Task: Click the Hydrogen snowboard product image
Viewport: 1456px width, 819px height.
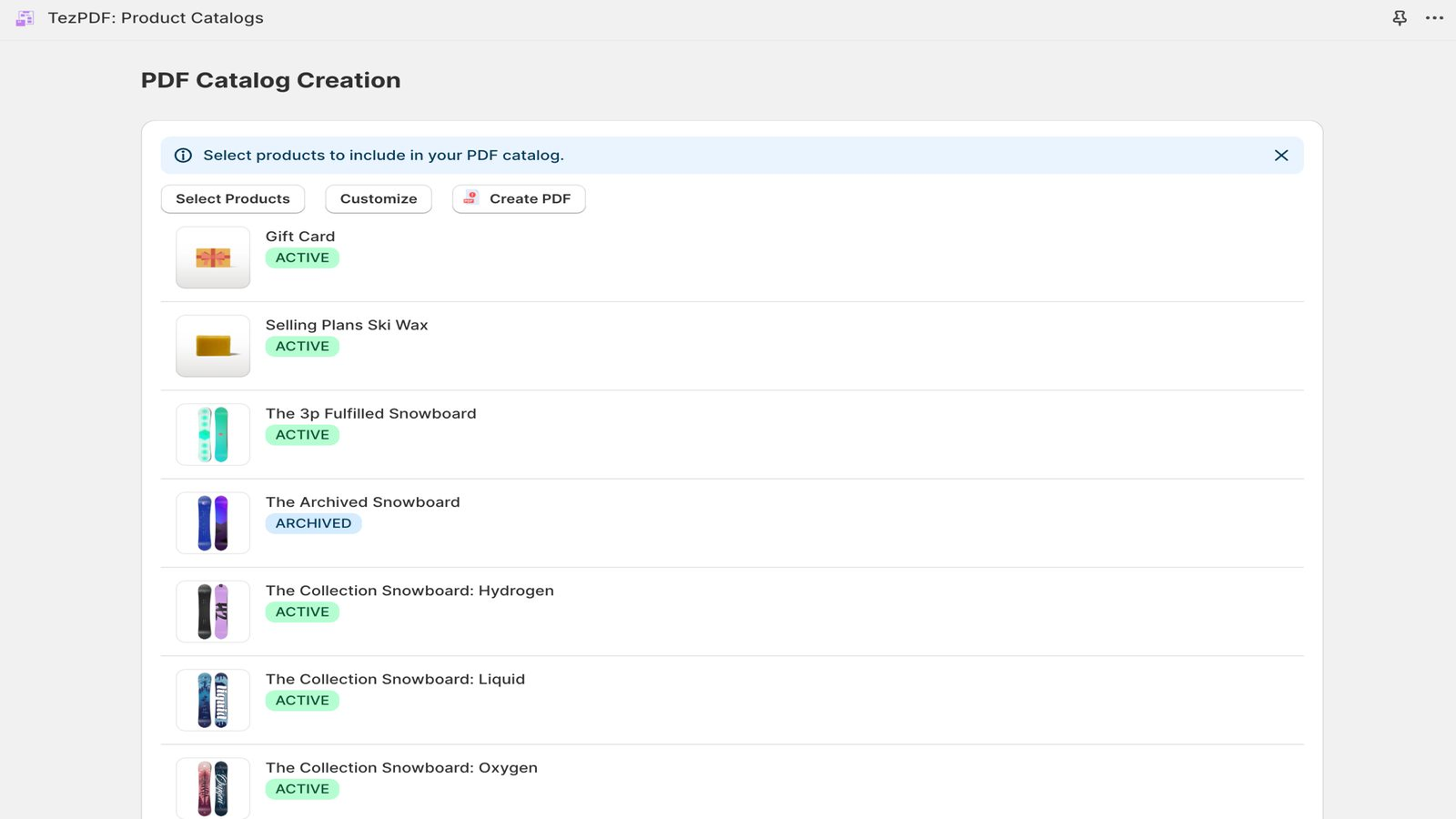Action: (212, 611)
